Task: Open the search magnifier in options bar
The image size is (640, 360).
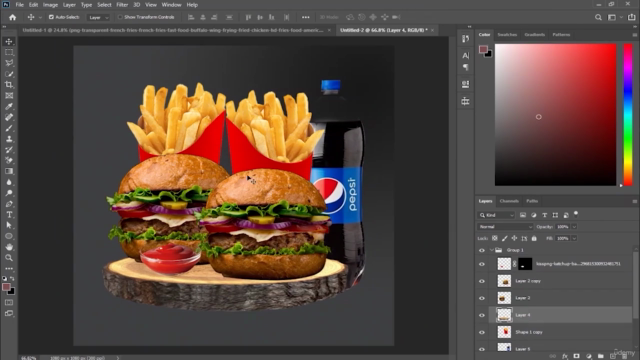Action: [x=598, y=17]
